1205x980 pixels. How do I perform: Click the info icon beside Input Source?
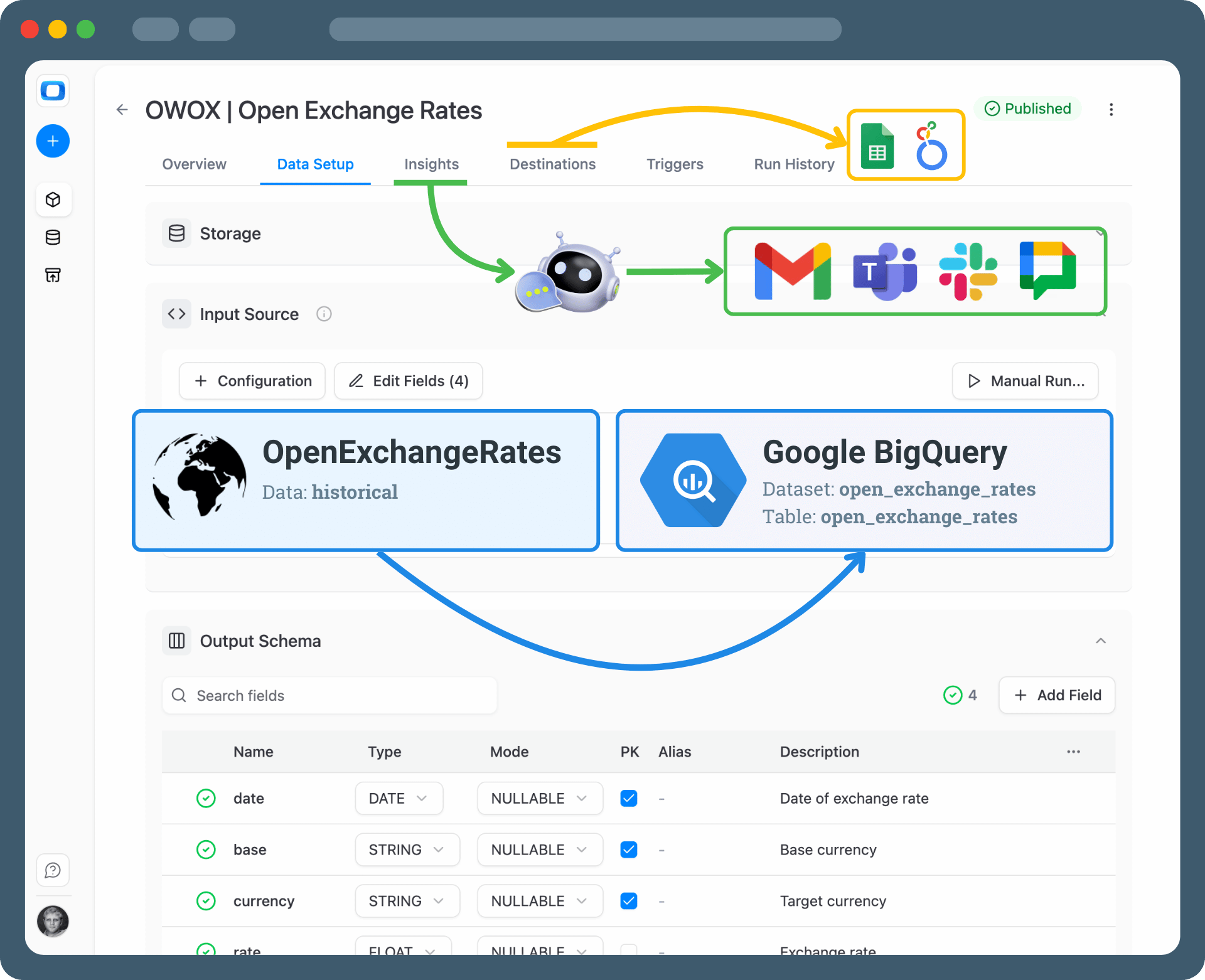pyautogui.click(x=324, y=314)
